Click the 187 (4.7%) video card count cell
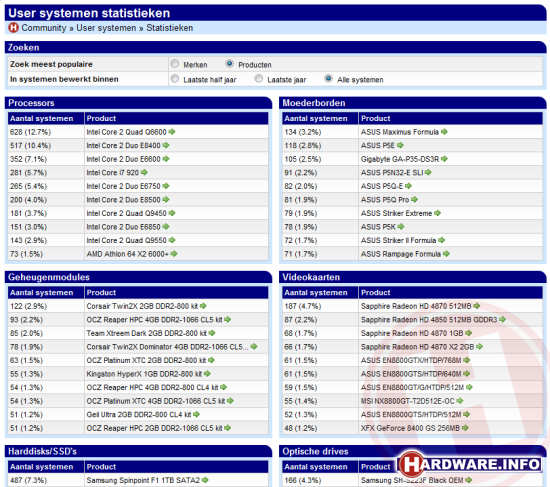Viewport: 550px width, 487px height. coord(320,306)
